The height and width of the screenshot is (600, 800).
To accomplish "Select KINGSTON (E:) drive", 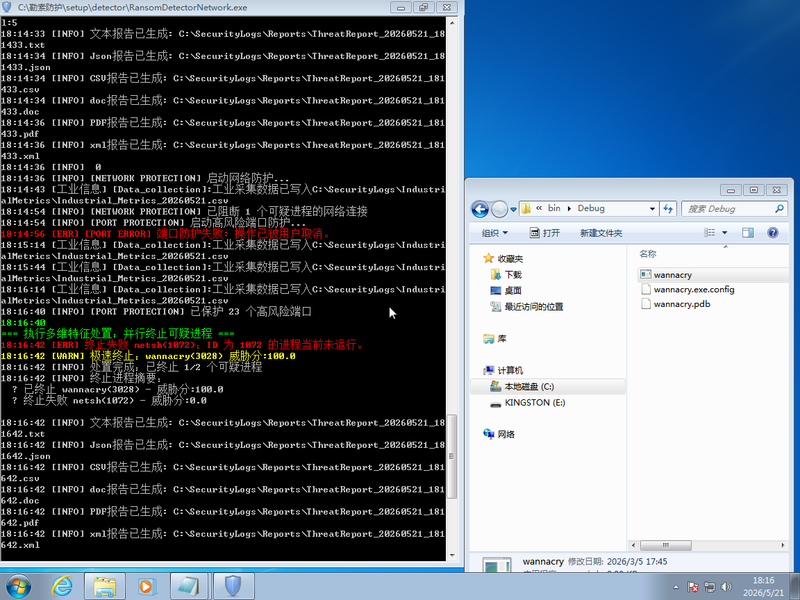I will point(528,403).
